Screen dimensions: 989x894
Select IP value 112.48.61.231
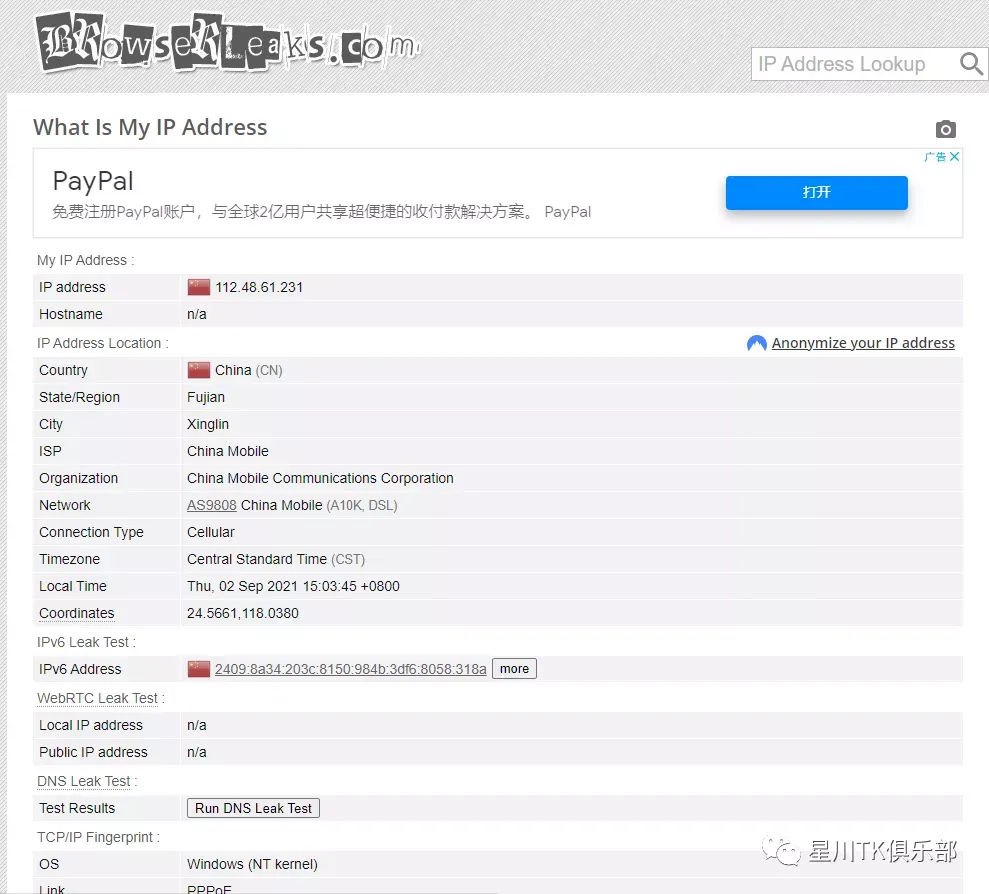259,288
